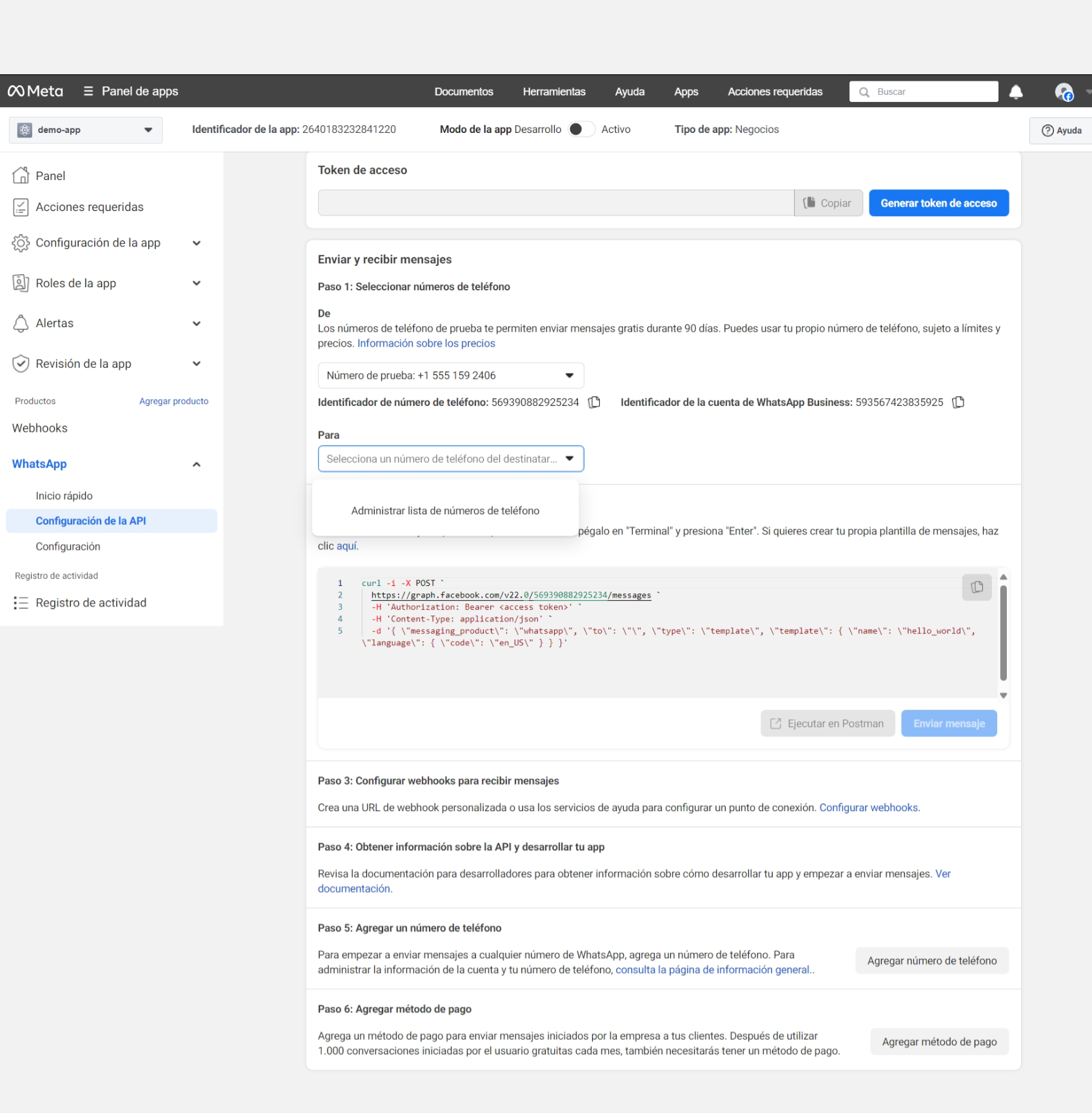This screenshot has width=1092, height=1113.
Task: Click the Panel home icon
Action: 21,175
